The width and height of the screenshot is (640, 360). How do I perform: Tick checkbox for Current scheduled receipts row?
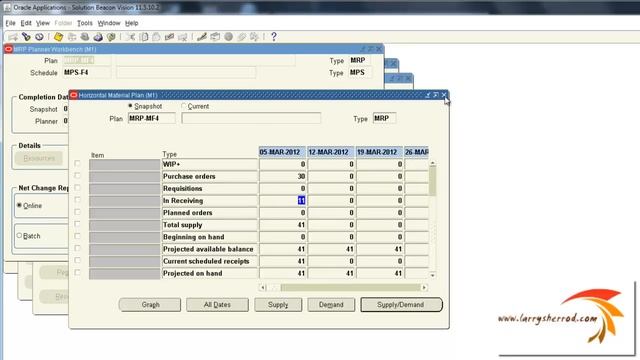77,260
